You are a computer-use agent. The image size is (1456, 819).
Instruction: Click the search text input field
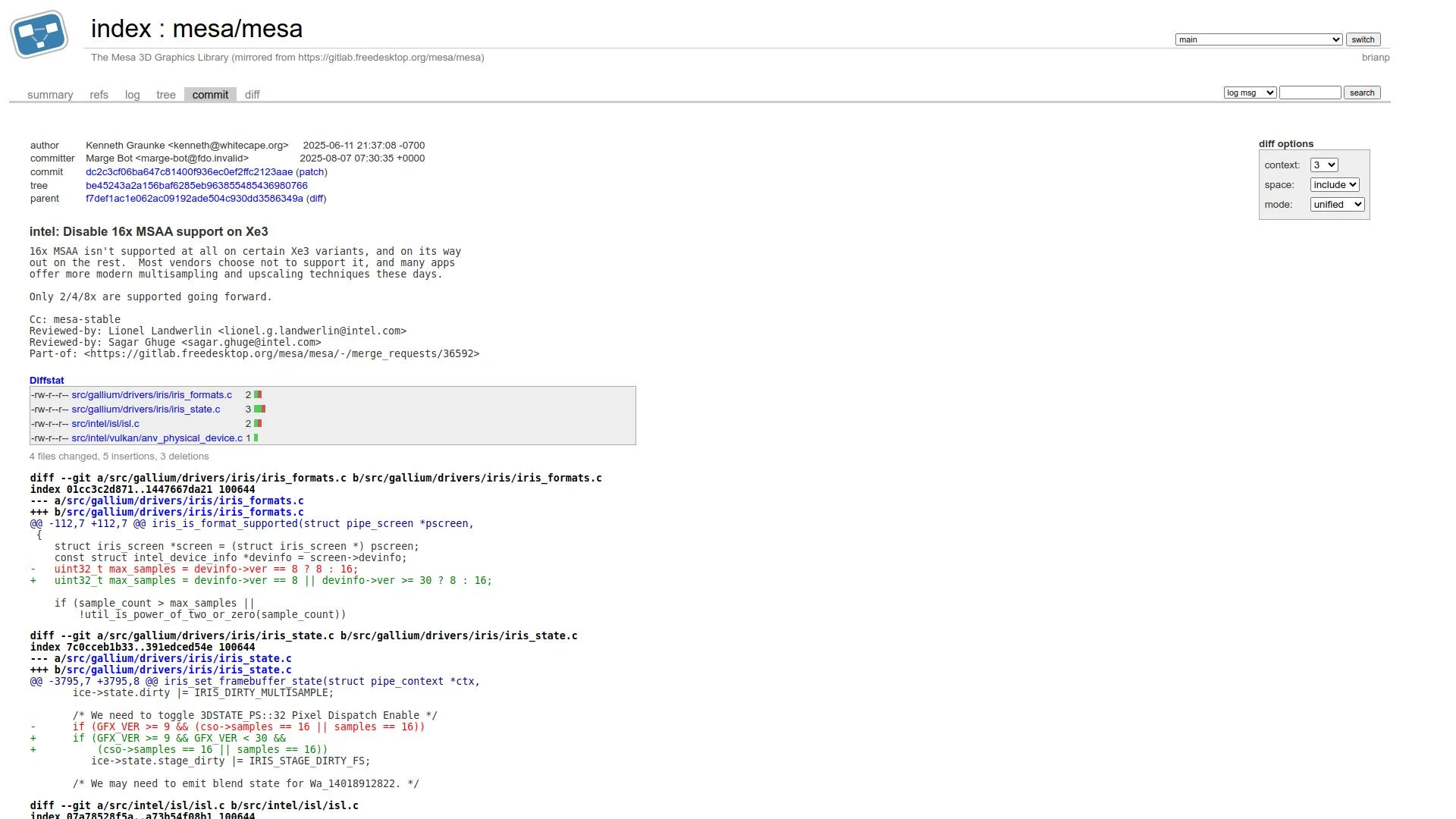pos(1310,93)
